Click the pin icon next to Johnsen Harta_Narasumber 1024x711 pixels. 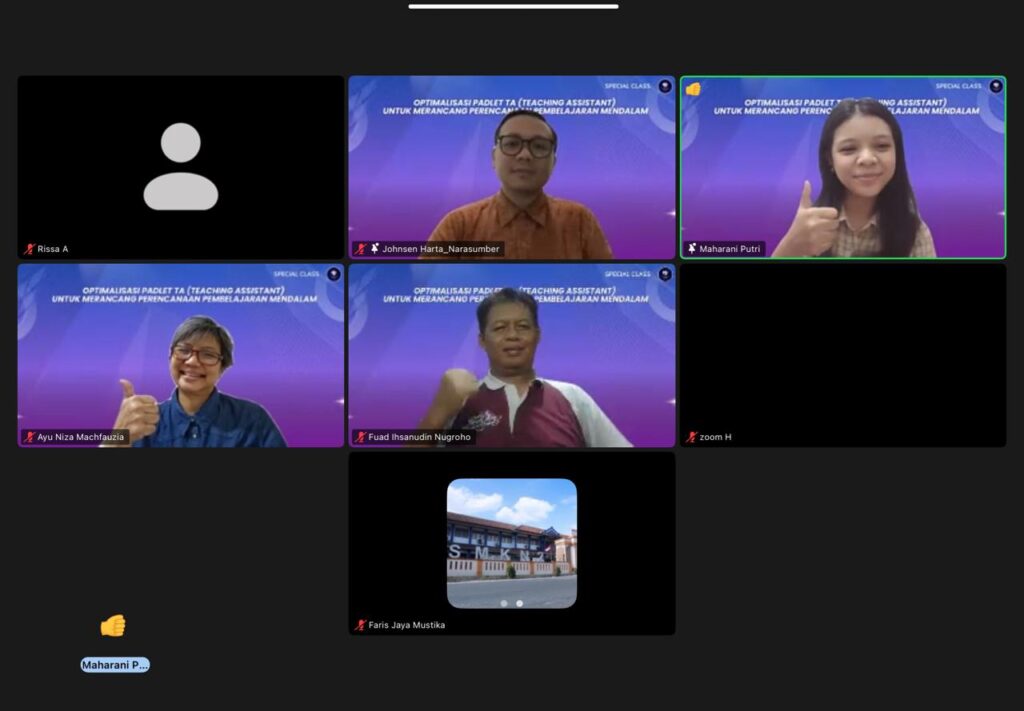tap(374, 249)
